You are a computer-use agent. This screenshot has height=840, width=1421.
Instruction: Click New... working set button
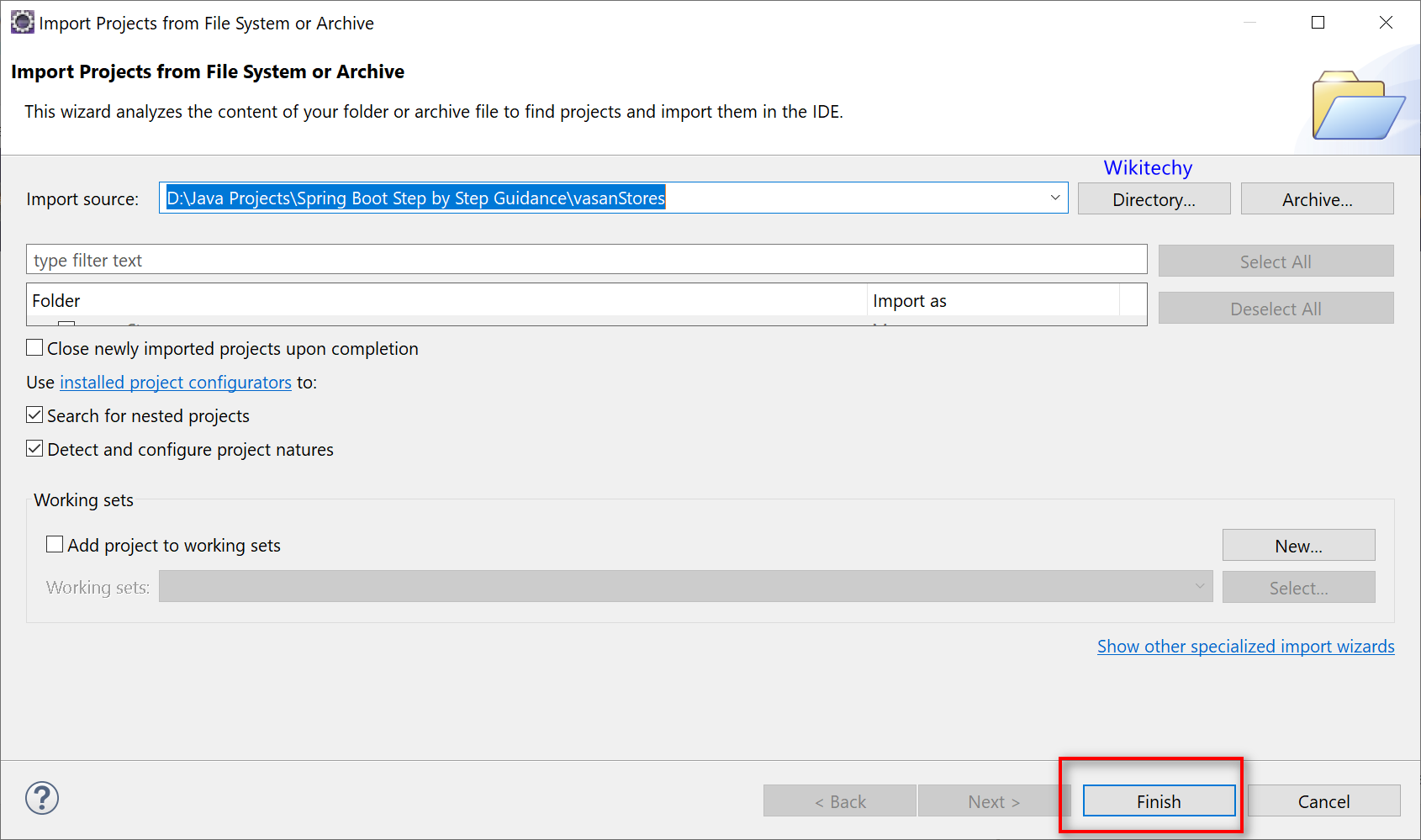[1298, 546]
